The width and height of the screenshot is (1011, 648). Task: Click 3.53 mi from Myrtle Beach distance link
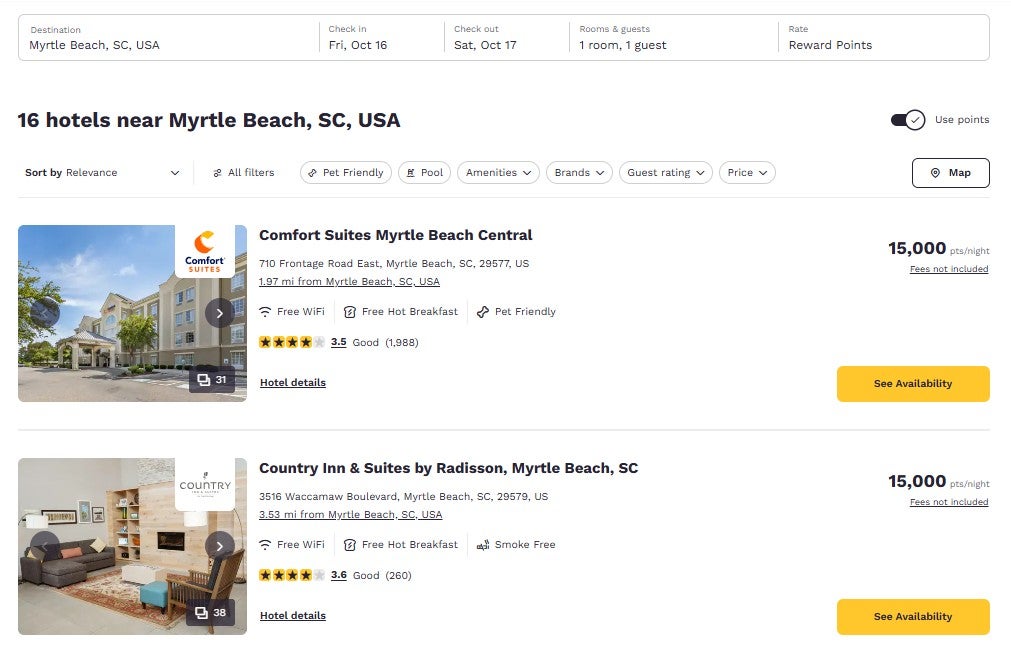point(351,515)
